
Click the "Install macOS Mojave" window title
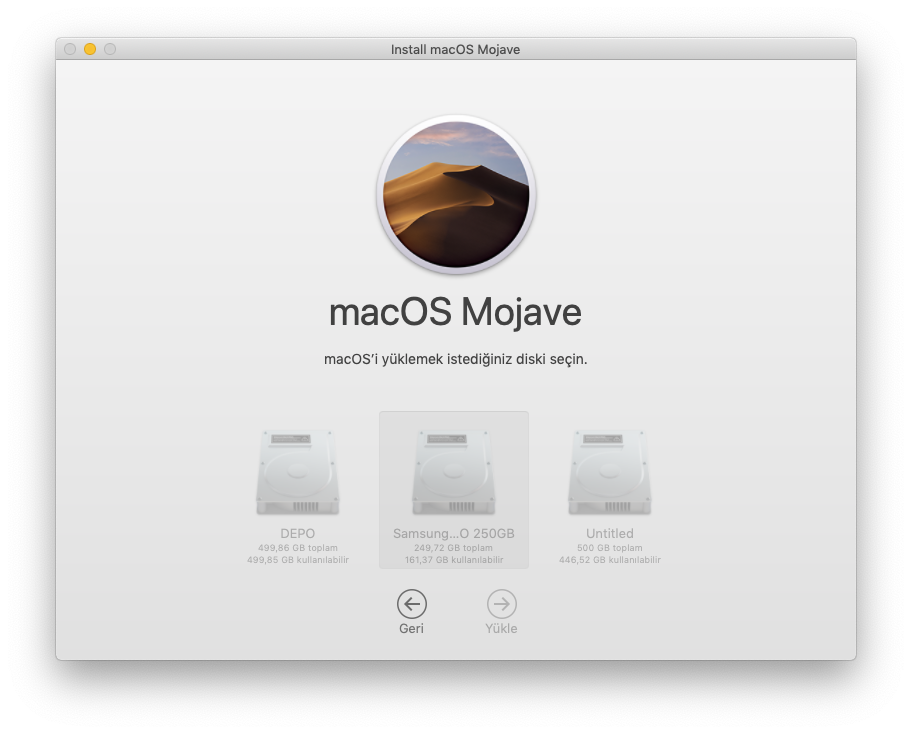pyautogui.click(x=455, y=49)
